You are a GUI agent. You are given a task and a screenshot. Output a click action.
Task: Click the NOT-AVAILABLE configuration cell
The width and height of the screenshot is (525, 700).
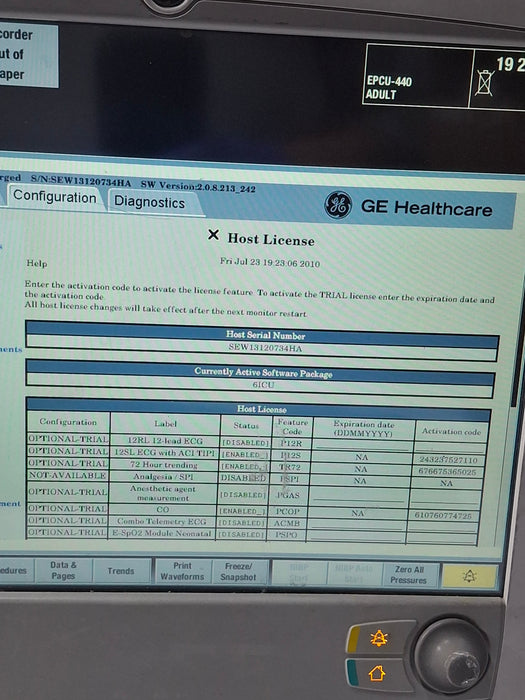click(x=67, y=475)
